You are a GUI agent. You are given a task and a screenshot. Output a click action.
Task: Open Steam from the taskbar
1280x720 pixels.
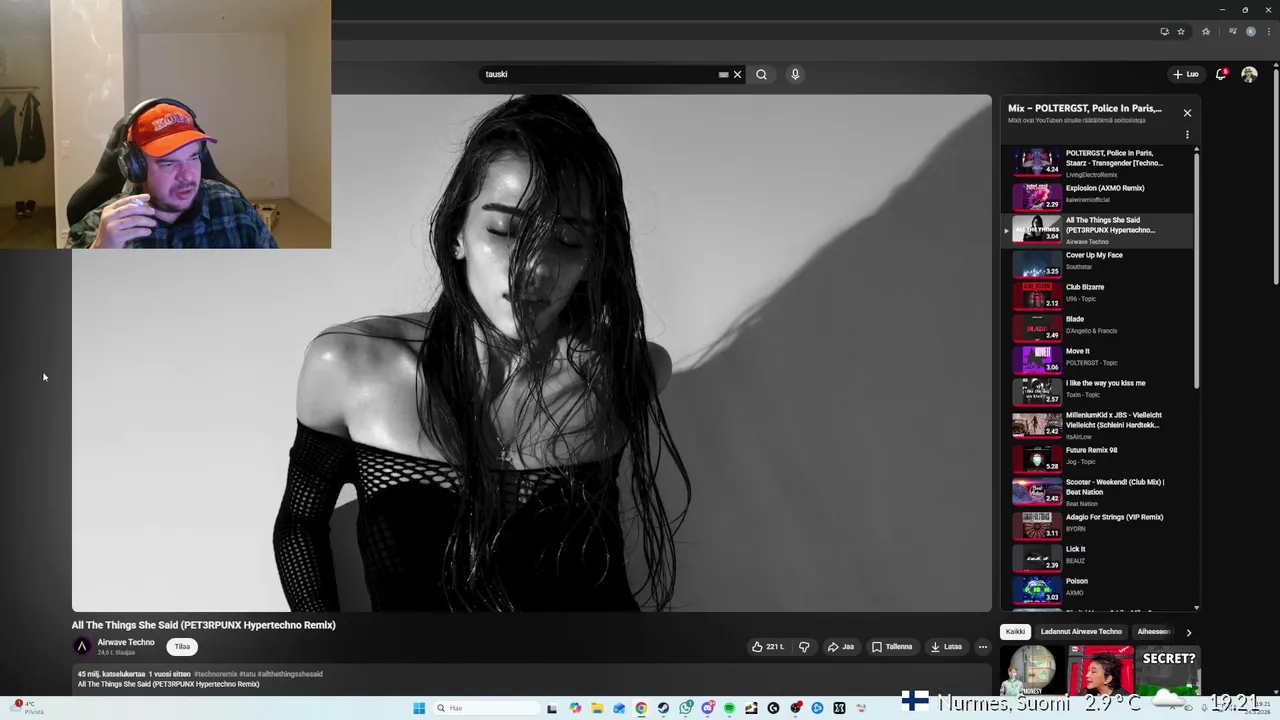point(663,708)
